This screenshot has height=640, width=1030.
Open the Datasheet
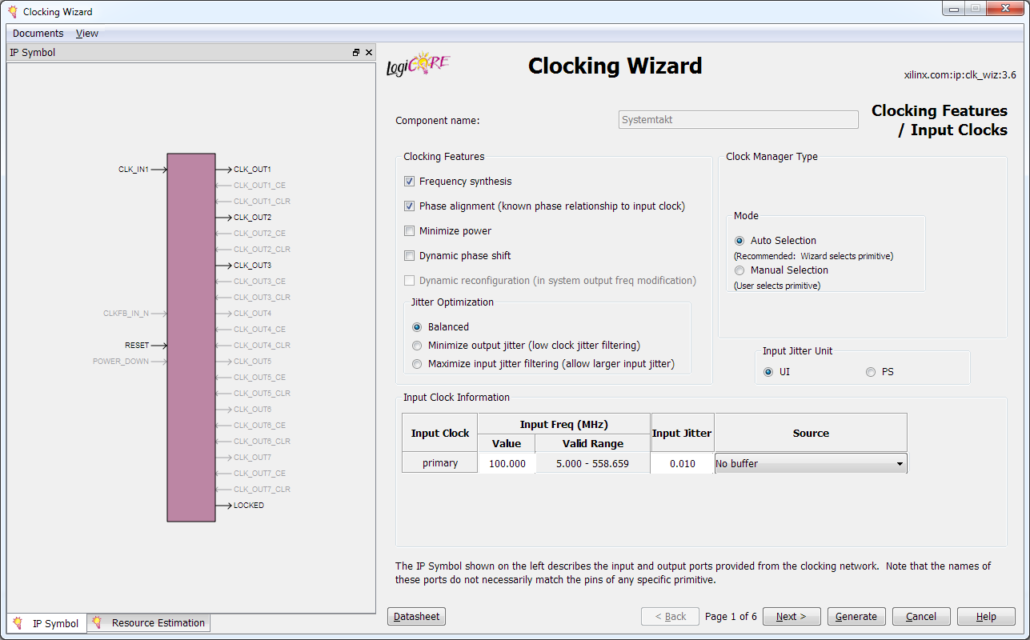(416, 616)
